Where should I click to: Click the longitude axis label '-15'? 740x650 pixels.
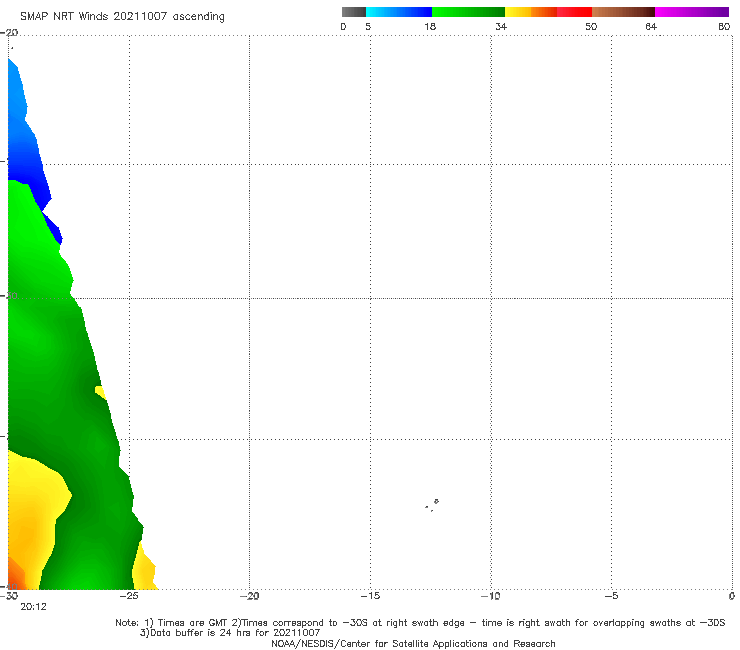click(x=370, y=596)
